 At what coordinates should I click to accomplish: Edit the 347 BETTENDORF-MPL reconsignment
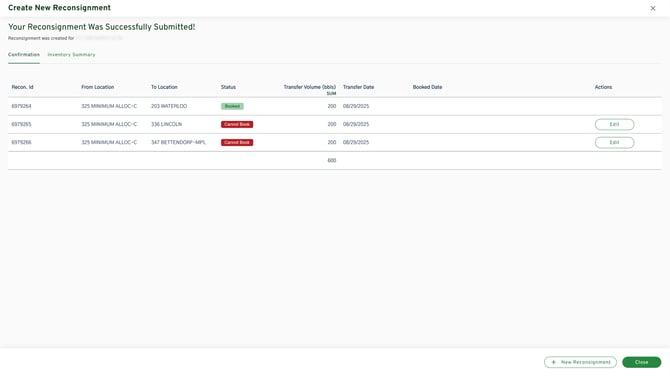[614, 142]
